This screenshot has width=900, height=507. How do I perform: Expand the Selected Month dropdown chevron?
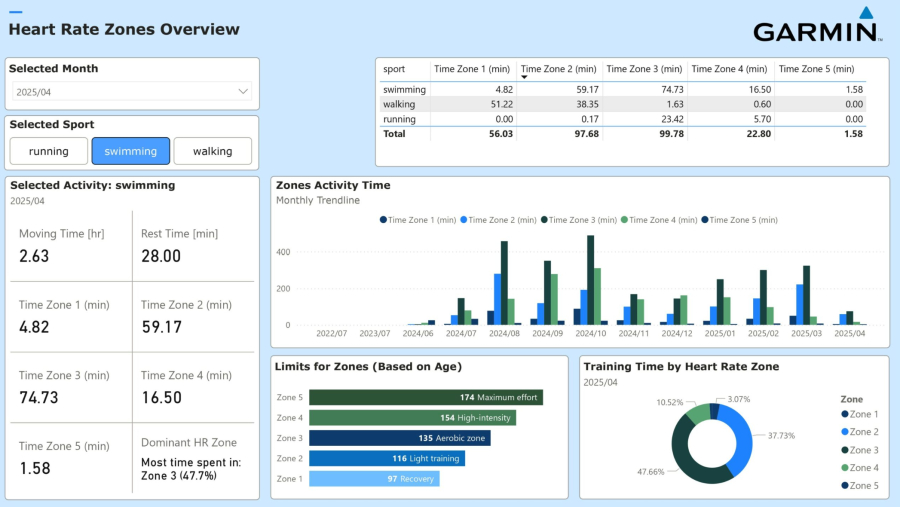tap(243, 92)
